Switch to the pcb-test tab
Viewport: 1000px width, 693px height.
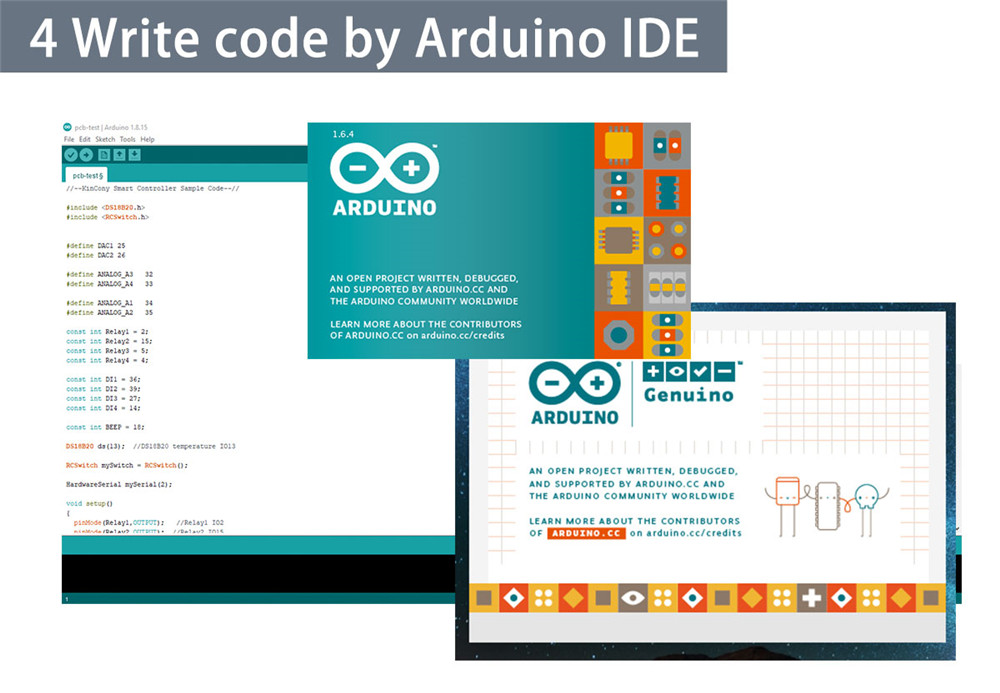[87, 176]
